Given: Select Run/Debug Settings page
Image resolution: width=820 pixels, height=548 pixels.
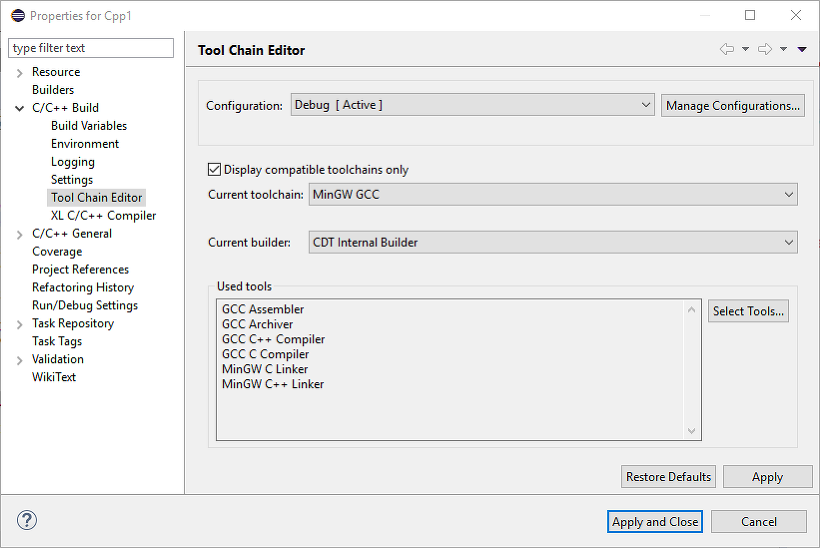Looking at the screenshot, I should tap(85, 305).
